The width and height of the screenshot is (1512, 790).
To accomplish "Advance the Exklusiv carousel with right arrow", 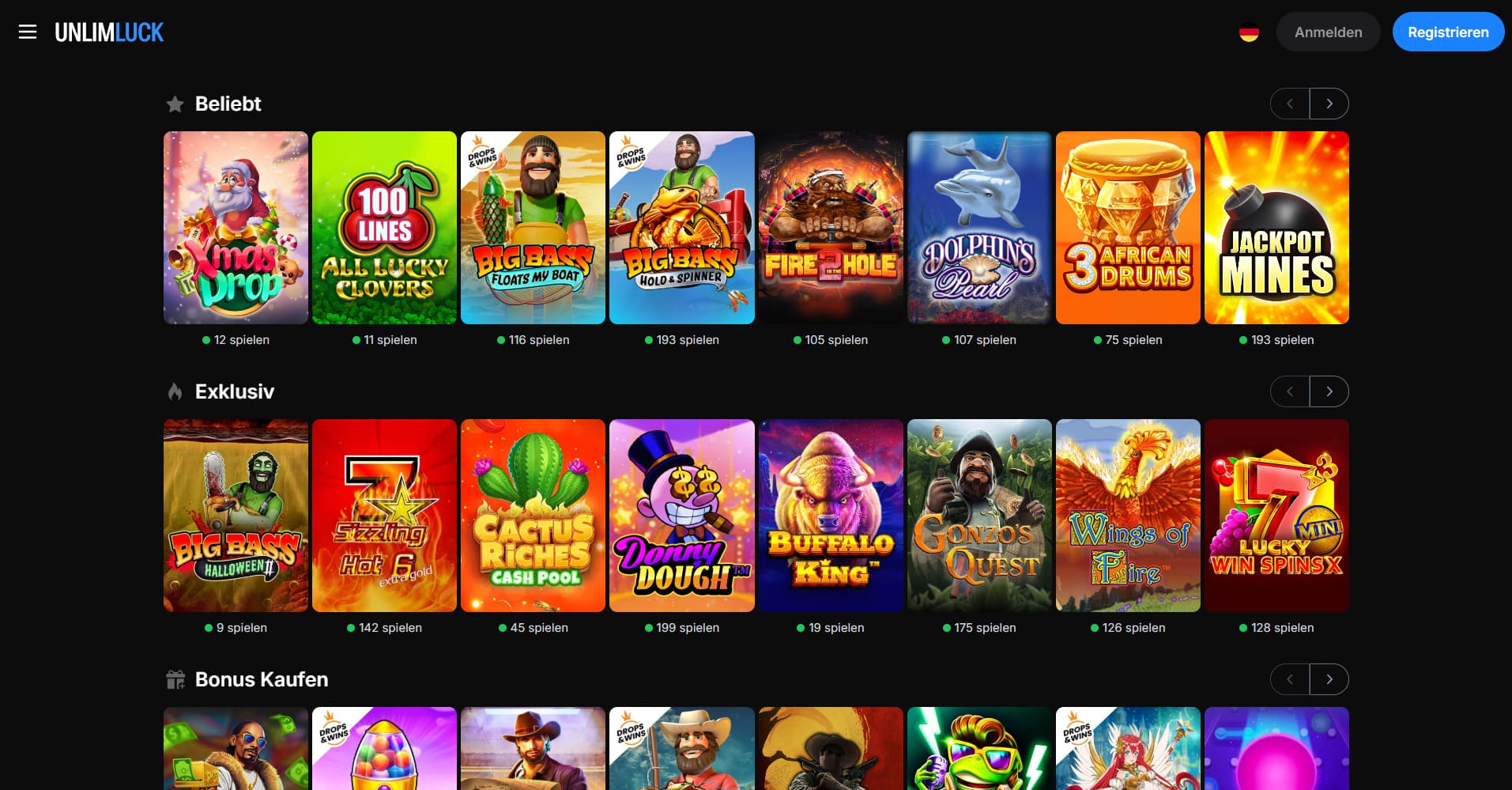I will tap(1329, 391).
